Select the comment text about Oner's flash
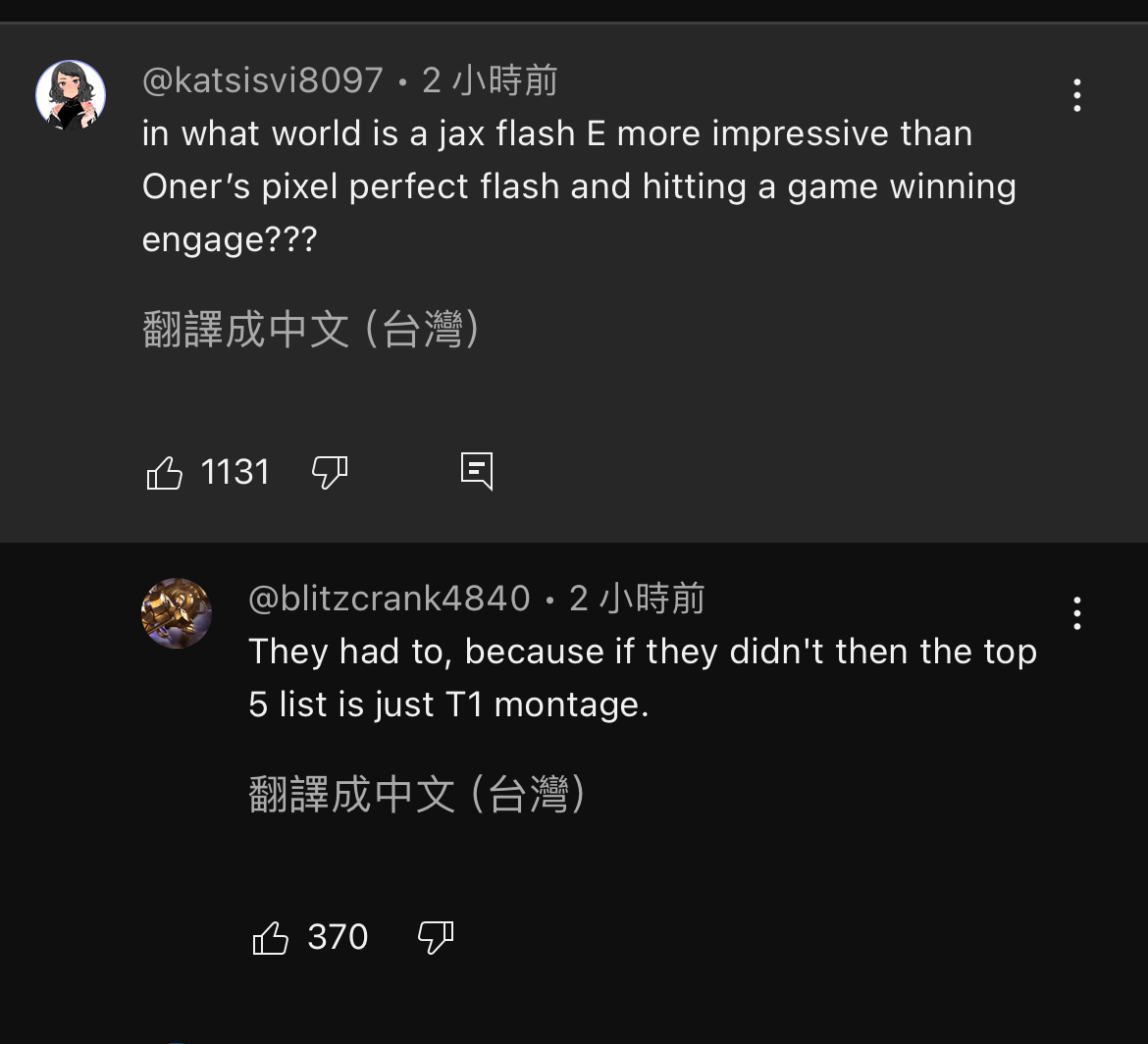The height and width of the screenshot is (1044, 1148). click(x=579, y=186)
